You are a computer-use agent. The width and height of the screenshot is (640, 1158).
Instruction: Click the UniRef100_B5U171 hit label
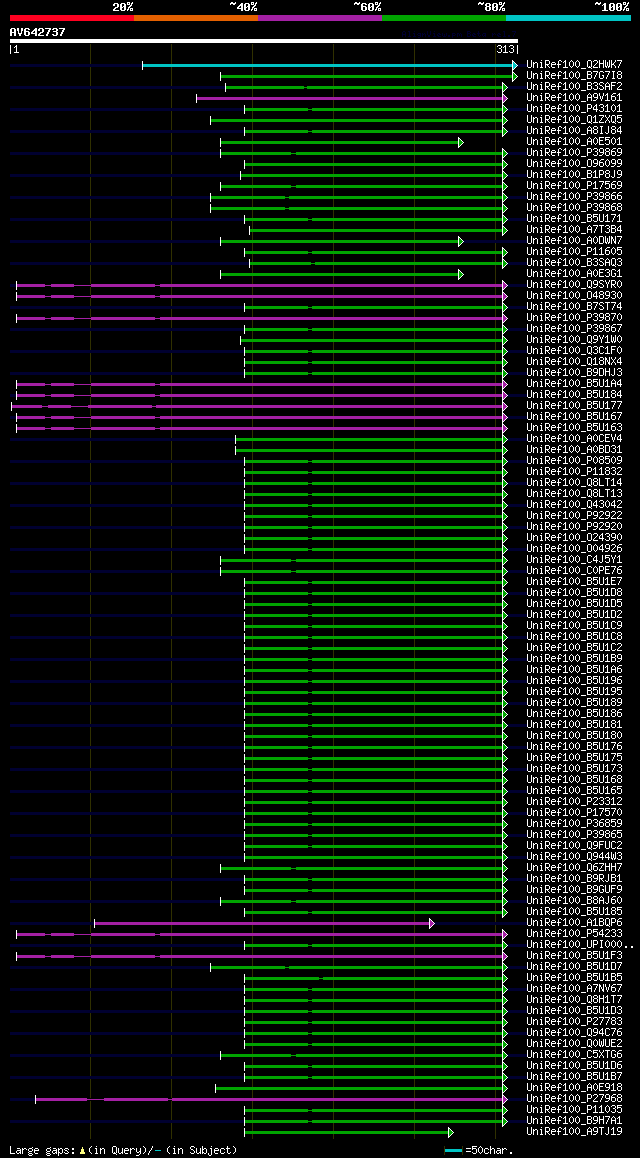[574, 219]
